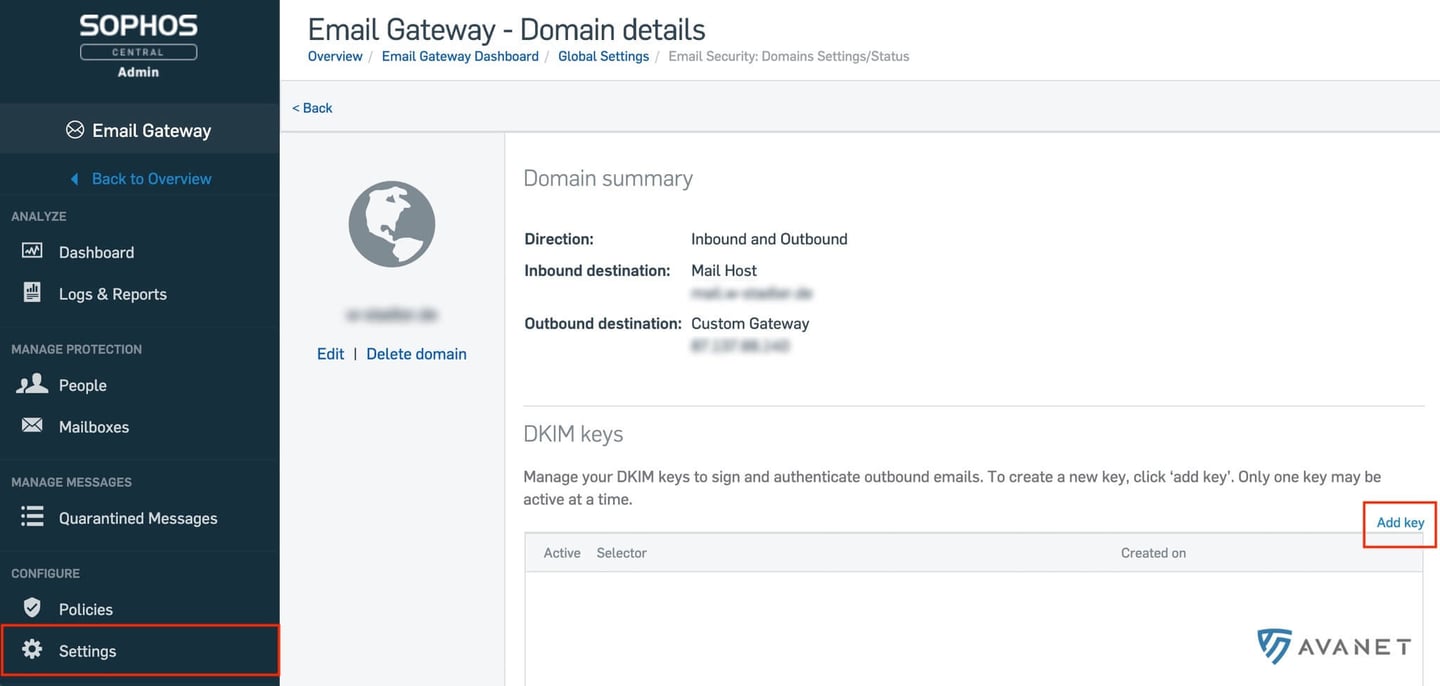Image resolution: width=1440 pixels, height=686 pixels.
Task: Click 'Custom Gateway' outbound destination value
Action: (750, 324)
